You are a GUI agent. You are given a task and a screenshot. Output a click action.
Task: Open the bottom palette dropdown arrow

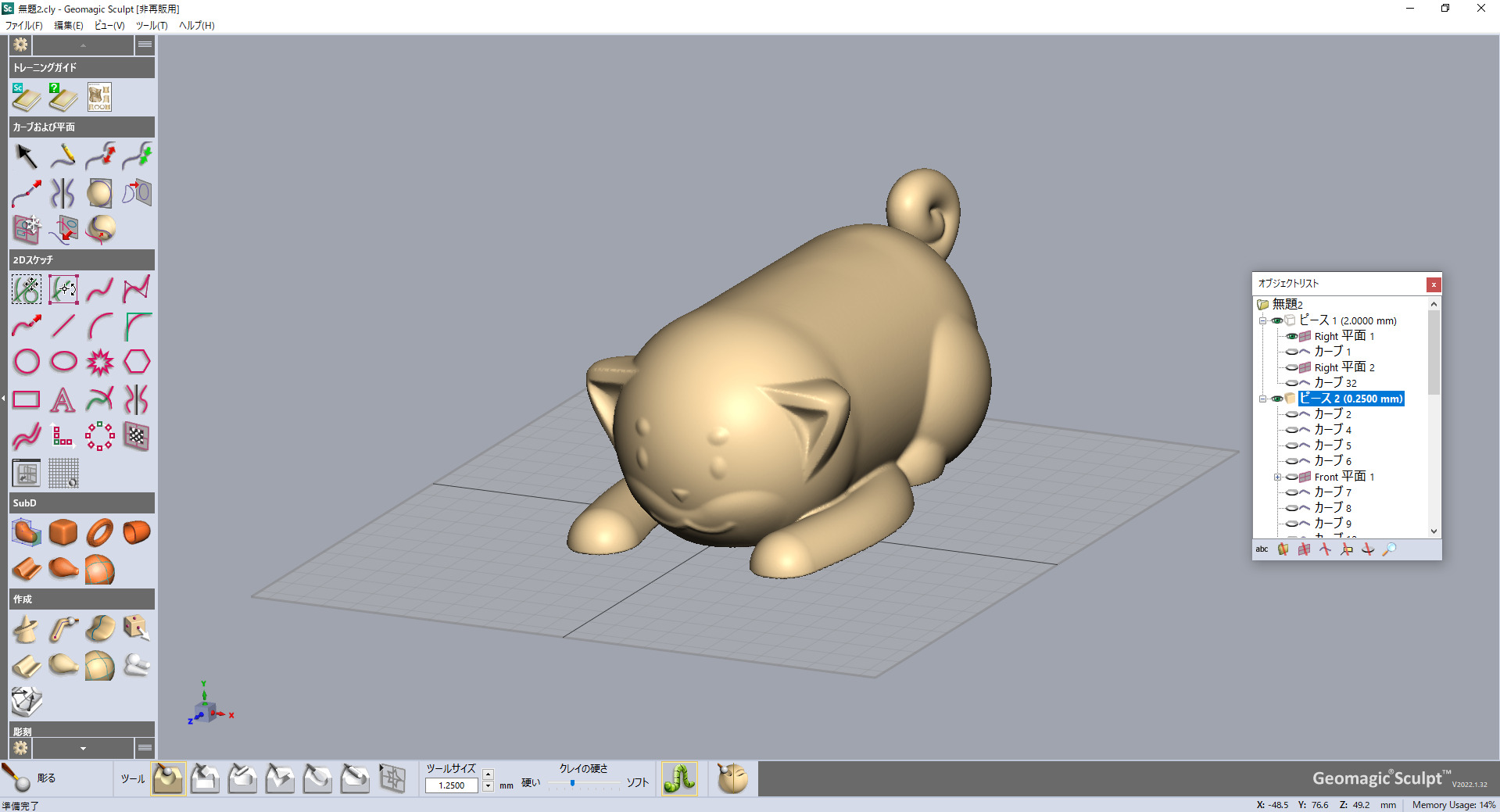point(83,748)
